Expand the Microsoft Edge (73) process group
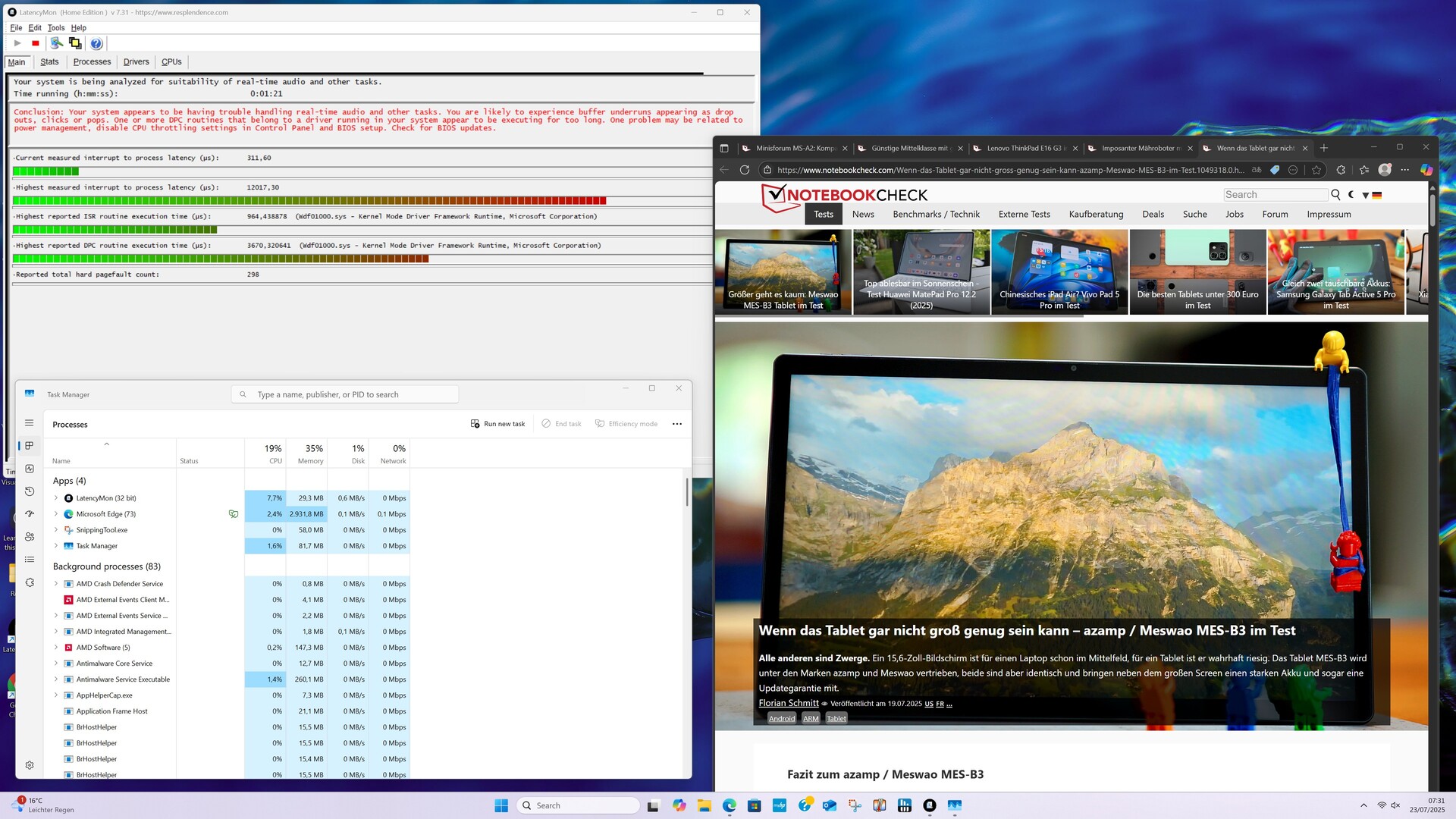Viewport: 1456px width, 819px height. coord(56,514)
